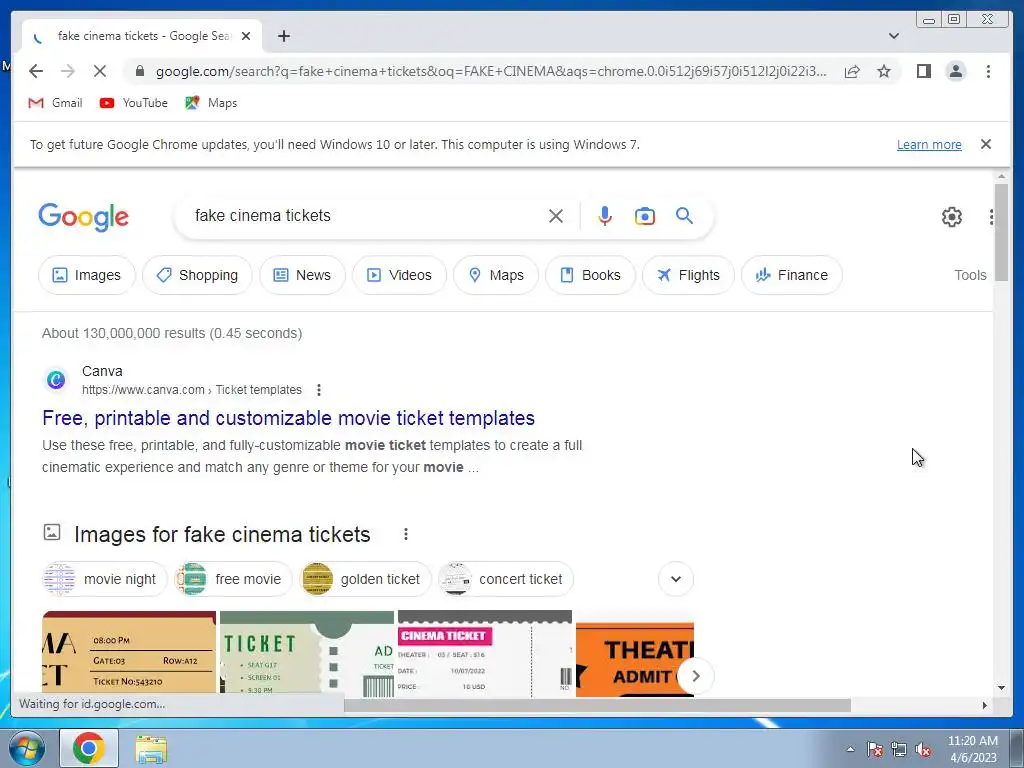Viewport: 1024px width, 768px height.
Task: Click Learn more about Chrome updates
Action: click(x=929, y=144)
